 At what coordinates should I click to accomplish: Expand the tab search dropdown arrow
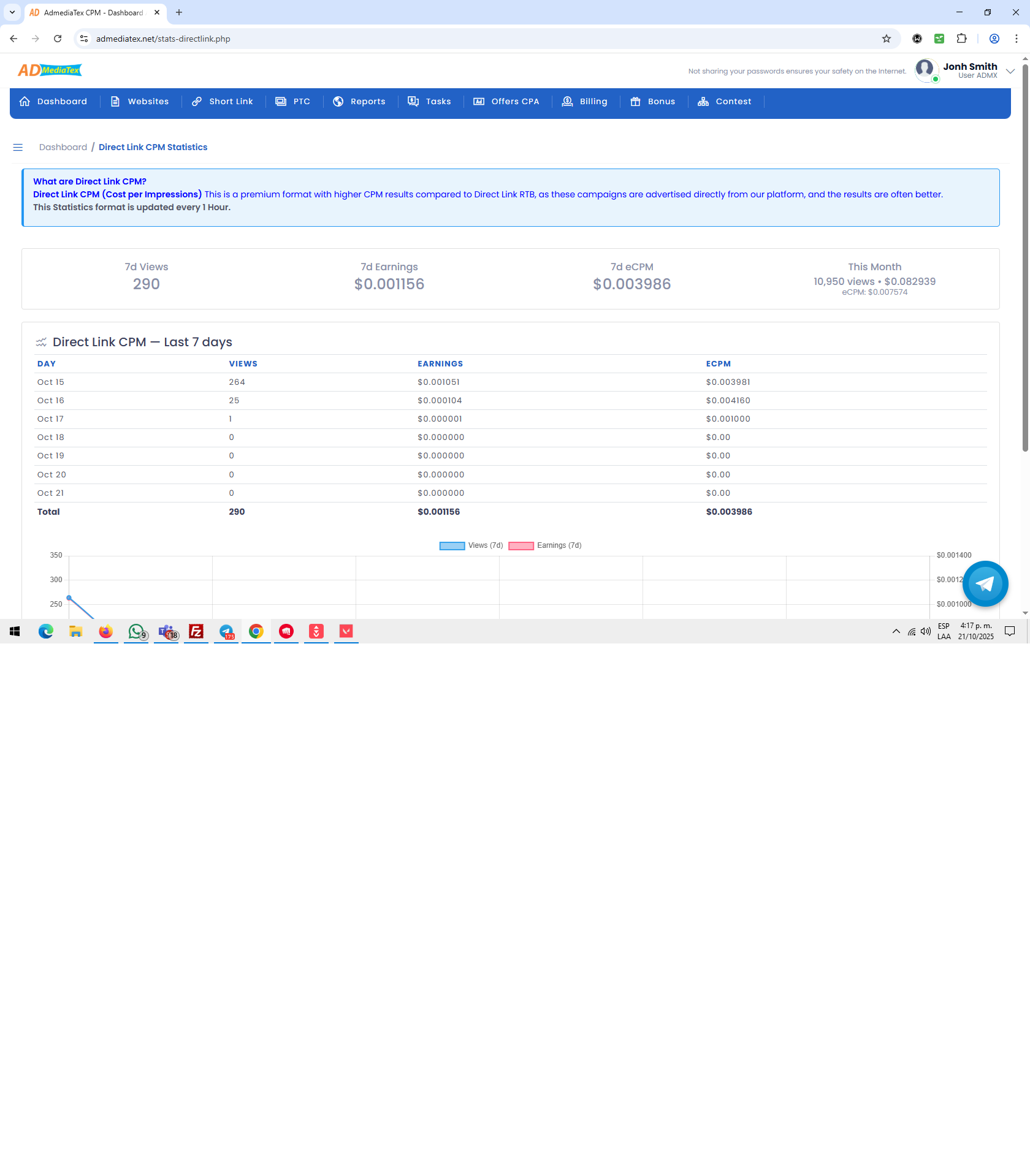(x=12, y=12)
